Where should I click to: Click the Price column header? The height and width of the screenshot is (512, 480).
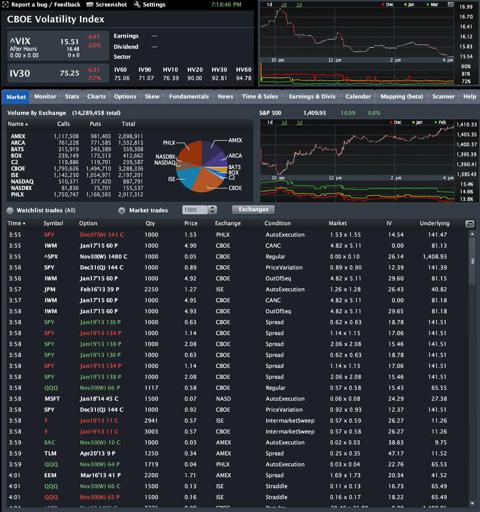pyautogui.click(x=191, y=223)
